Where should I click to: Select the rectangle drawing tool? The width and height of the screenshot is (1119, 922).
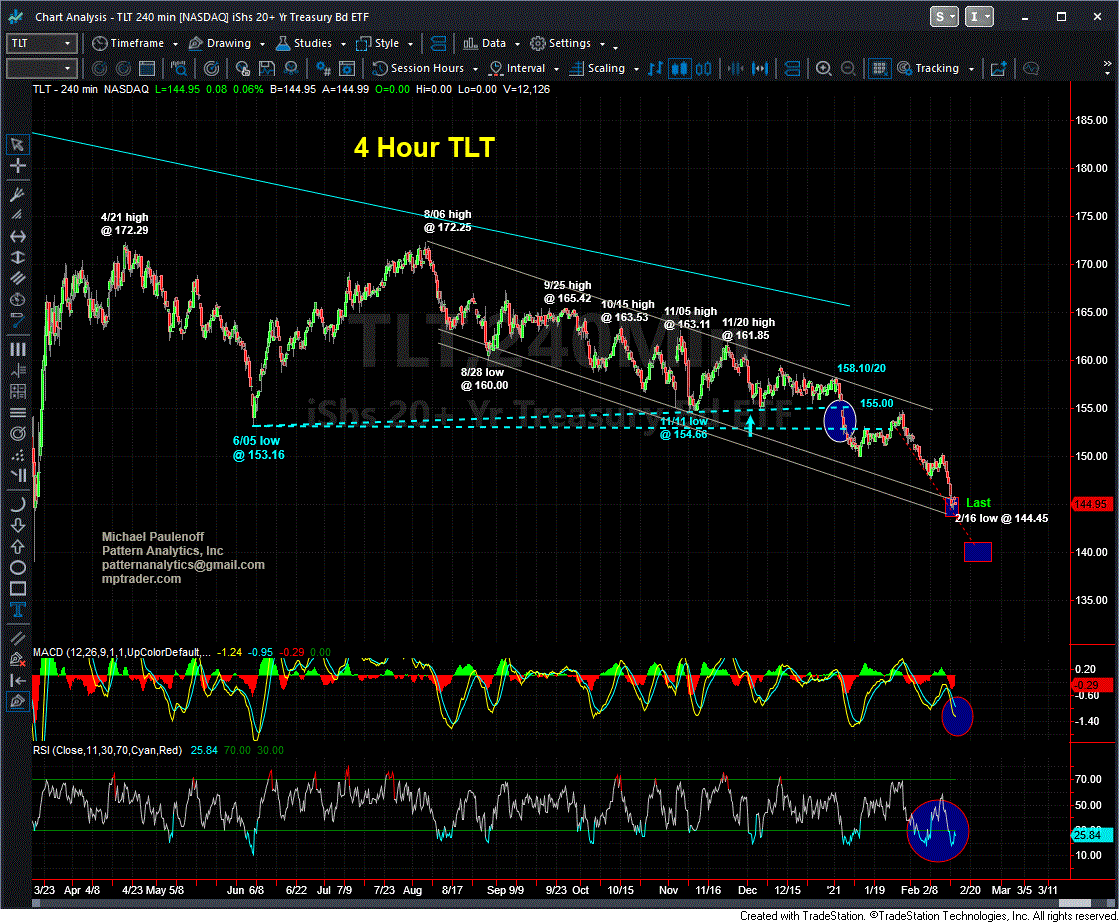click(x=17, y=589)
